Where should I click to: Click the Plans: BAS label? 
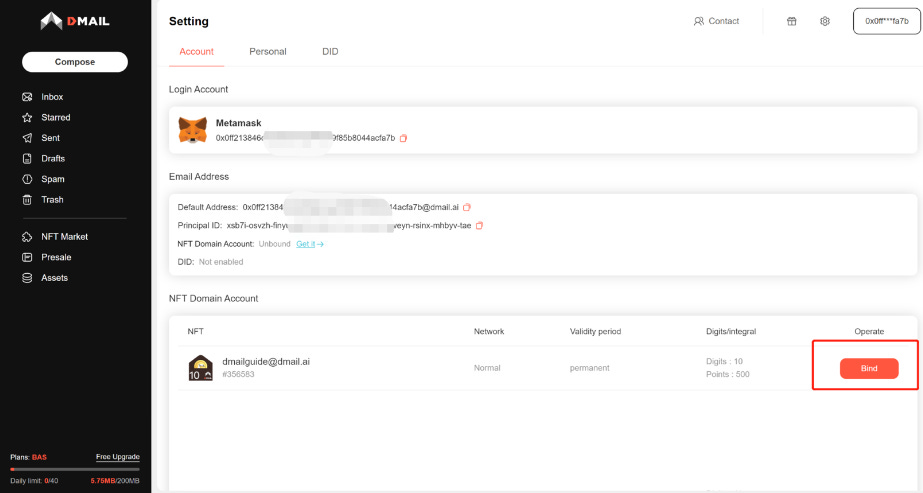28,457
